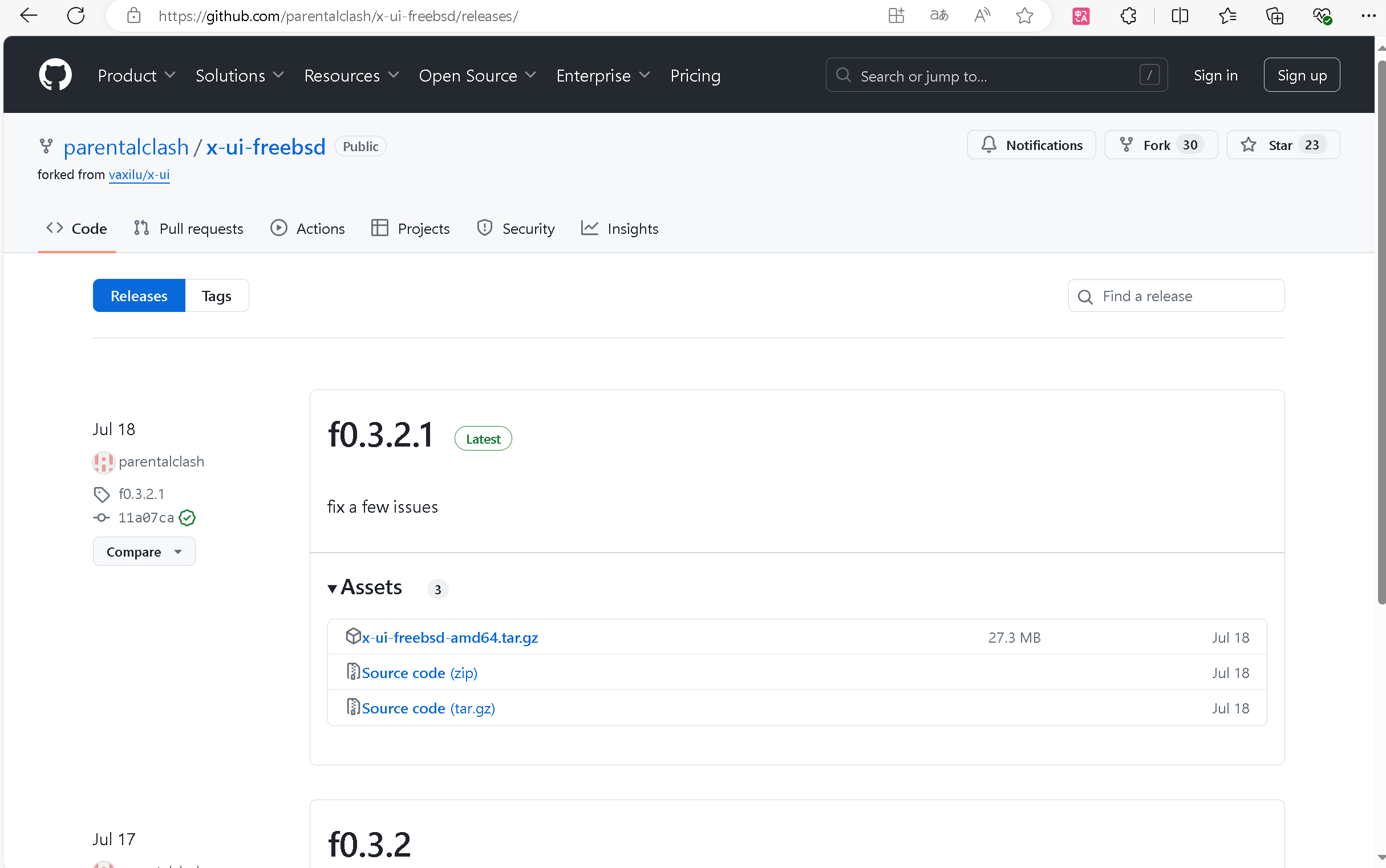1386x868 pixels.
Task: Open the Insights tab
Action: click(620, 229)
